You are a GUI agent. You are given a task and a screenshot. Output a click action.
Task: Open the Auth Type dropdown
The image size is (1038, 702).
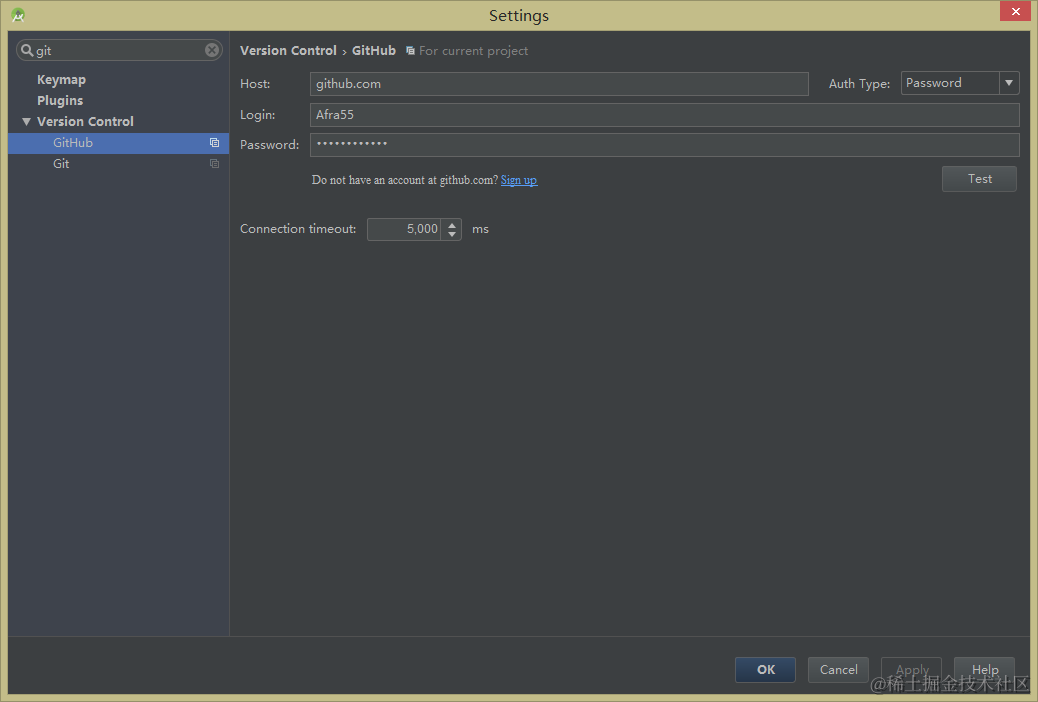click(1009, 83)
